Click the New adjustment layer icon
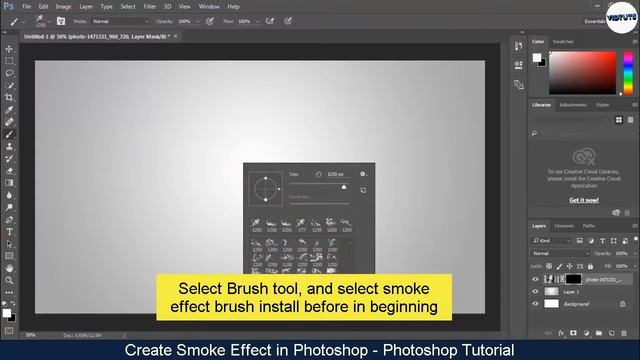This screenshot has height=360, width=640. 587,333
